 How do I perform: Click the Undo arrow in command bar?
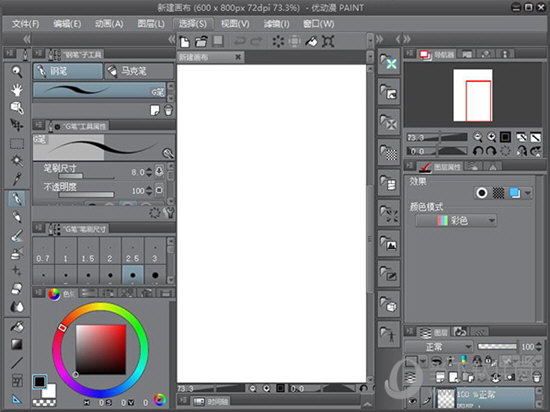(240, 41)
